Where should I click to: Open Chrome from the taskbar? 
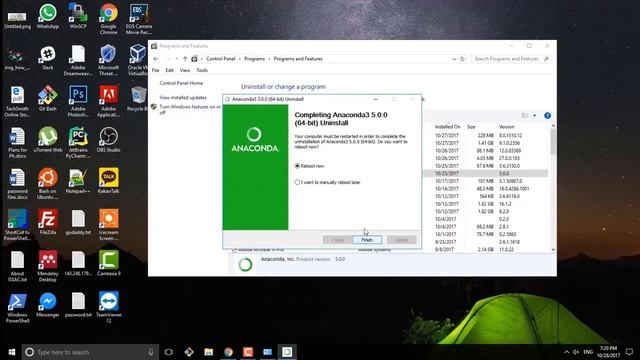coord(228,352)
